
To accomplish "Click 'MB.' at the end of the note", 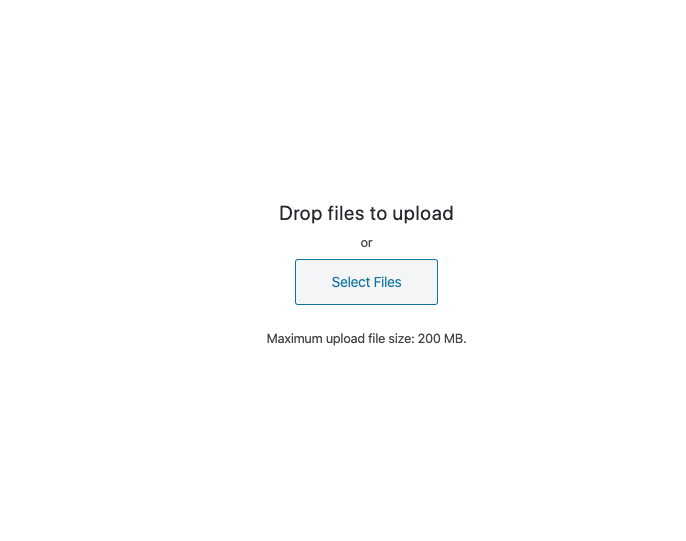I will [x=455, y=339].
